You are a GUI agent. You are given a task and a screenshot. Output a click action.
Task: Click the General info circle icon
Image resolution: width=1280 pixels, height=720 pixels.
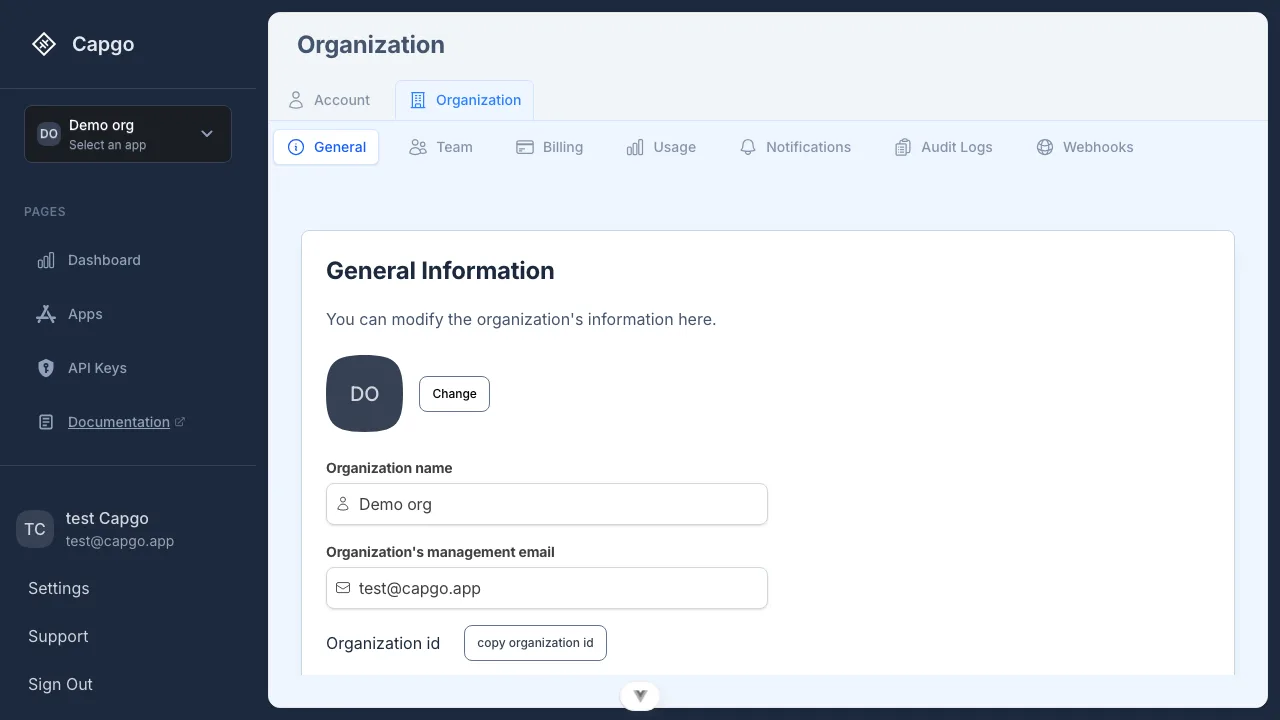point(296,147)
